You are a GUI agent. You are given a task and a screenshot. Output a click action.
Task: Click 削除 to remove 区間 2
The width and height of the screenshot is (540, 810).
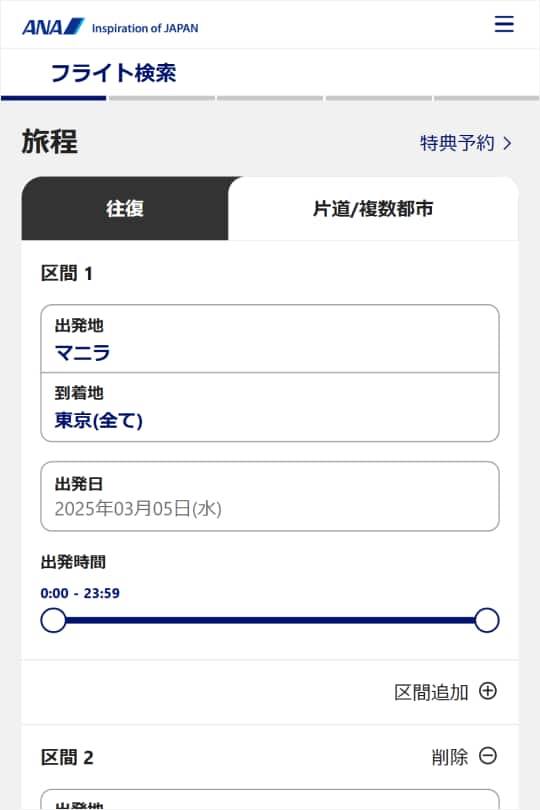coord(450,757)
